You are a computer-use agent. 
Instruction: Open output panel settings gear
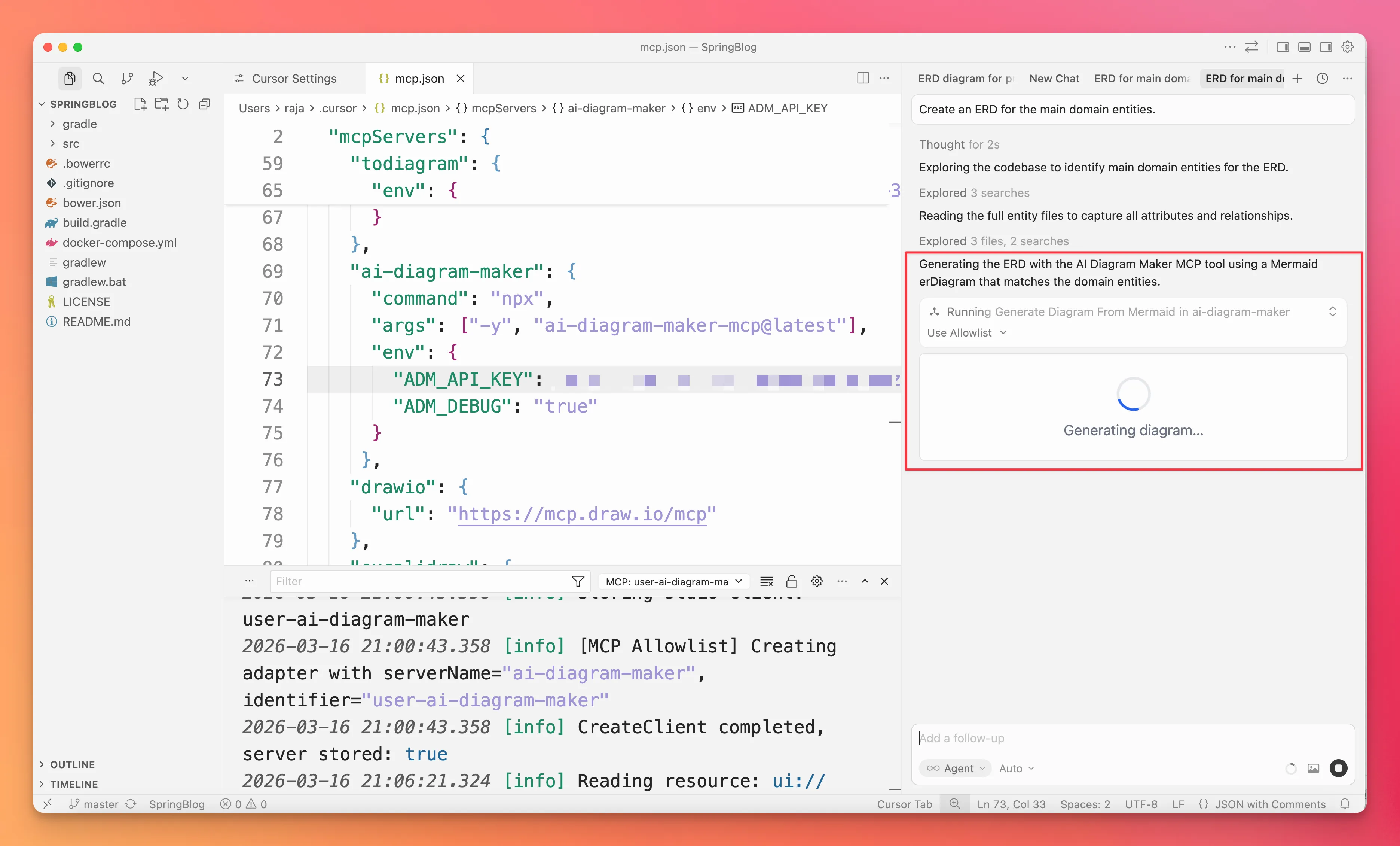coord(817,581)
